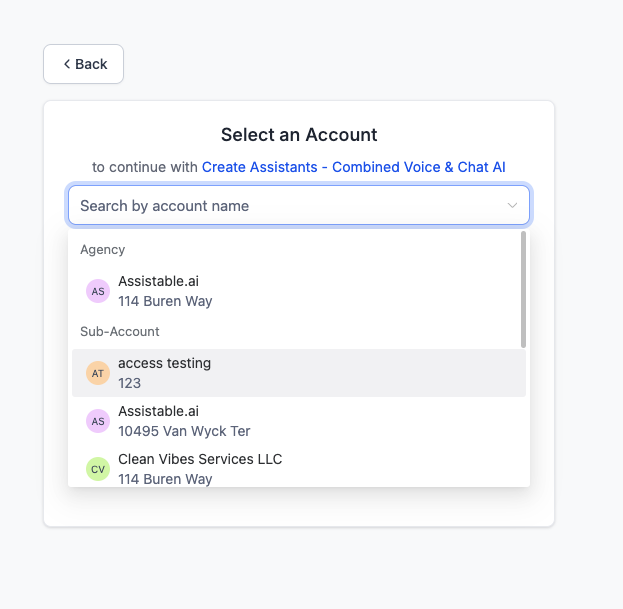
Task: Collapse the account dropdown chevron
Action: 512,206
